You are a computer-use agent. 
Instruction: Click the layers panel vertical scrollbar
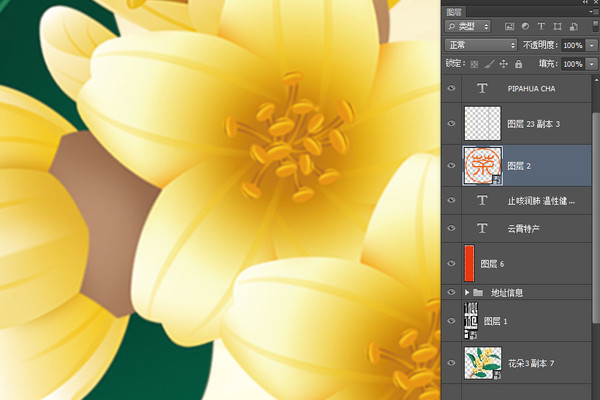[596, 218]
